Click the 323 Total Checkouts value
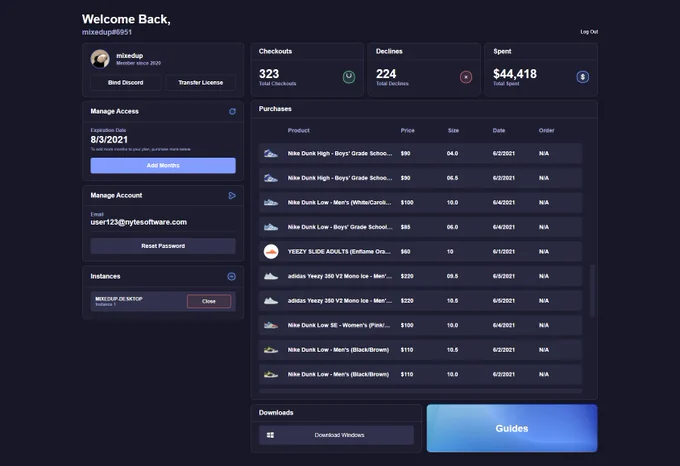The height and width of the screenshot is (466, 680). click(x=269, y=74)
